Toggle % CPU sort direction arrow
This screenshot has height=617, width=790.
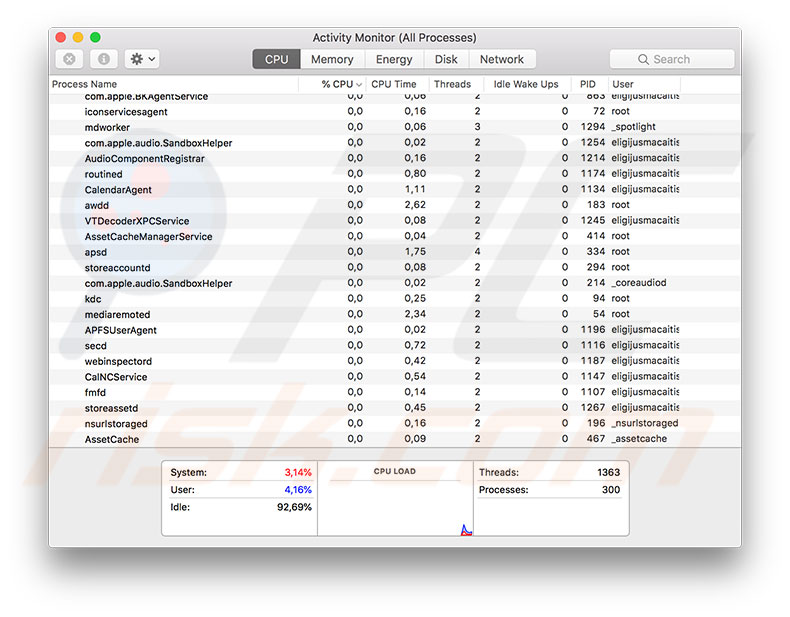(359, 85)
